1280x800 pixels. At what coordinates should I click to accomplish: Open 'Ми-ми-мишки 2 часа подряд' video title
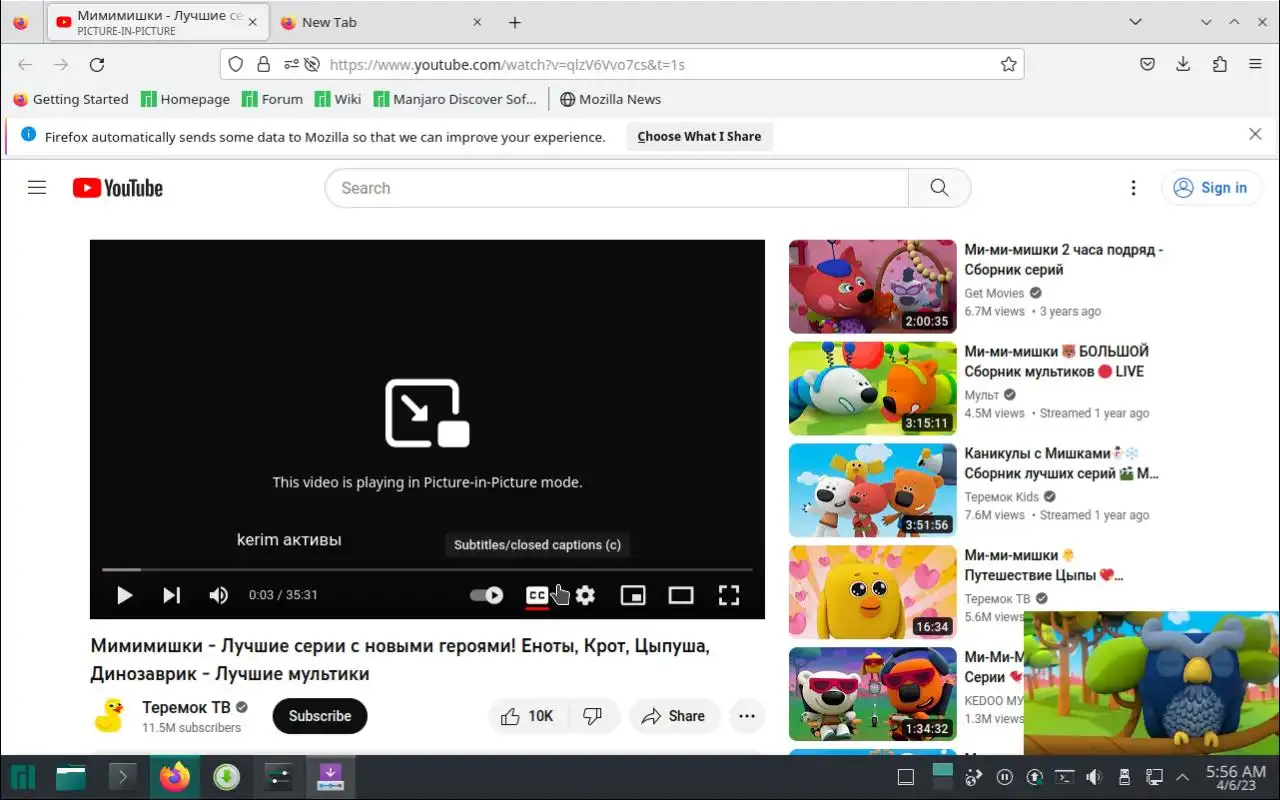point(1063,260)
